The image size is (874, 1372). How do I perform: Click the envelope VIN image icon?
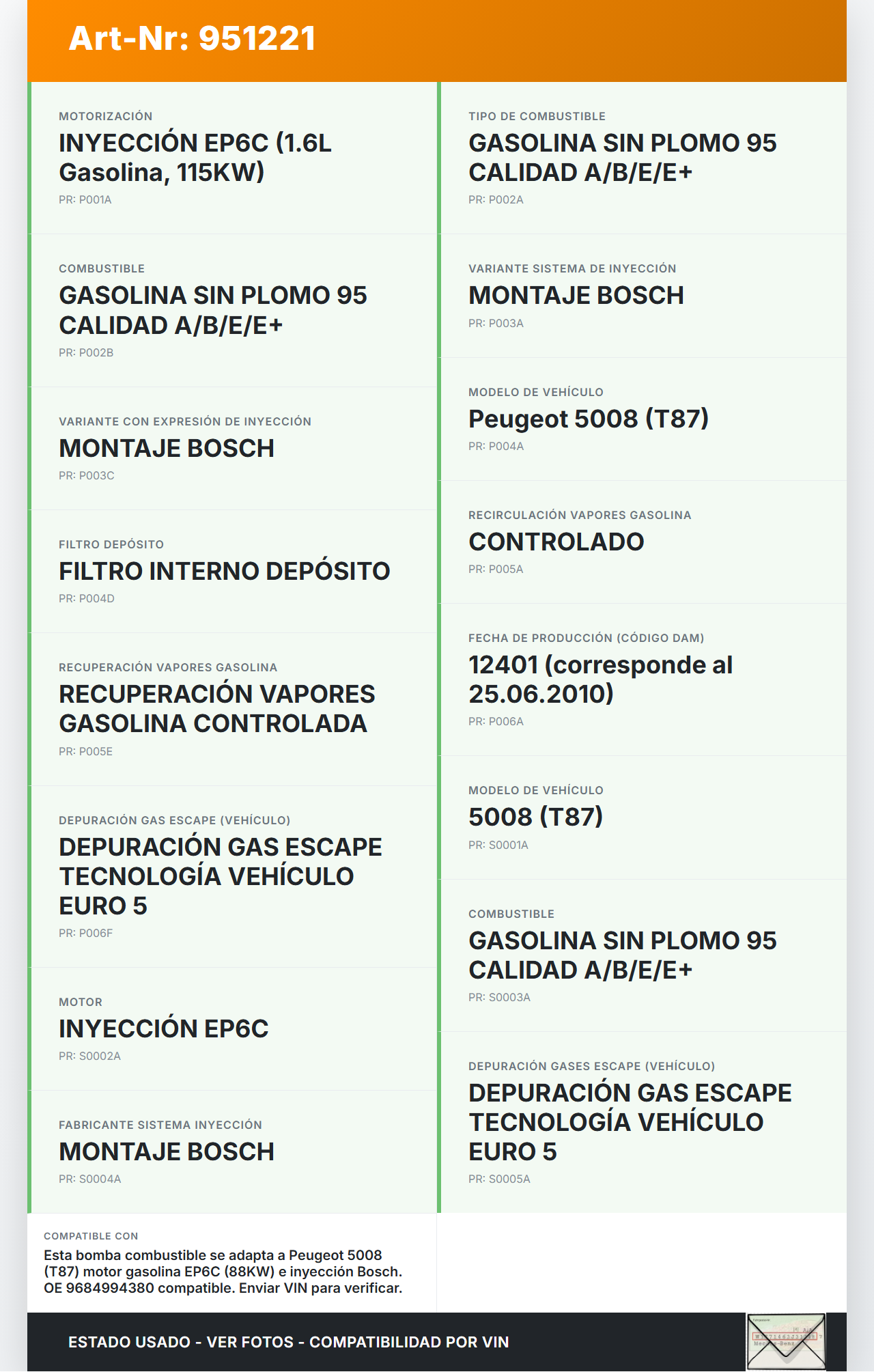click(x=786, y=1341)
